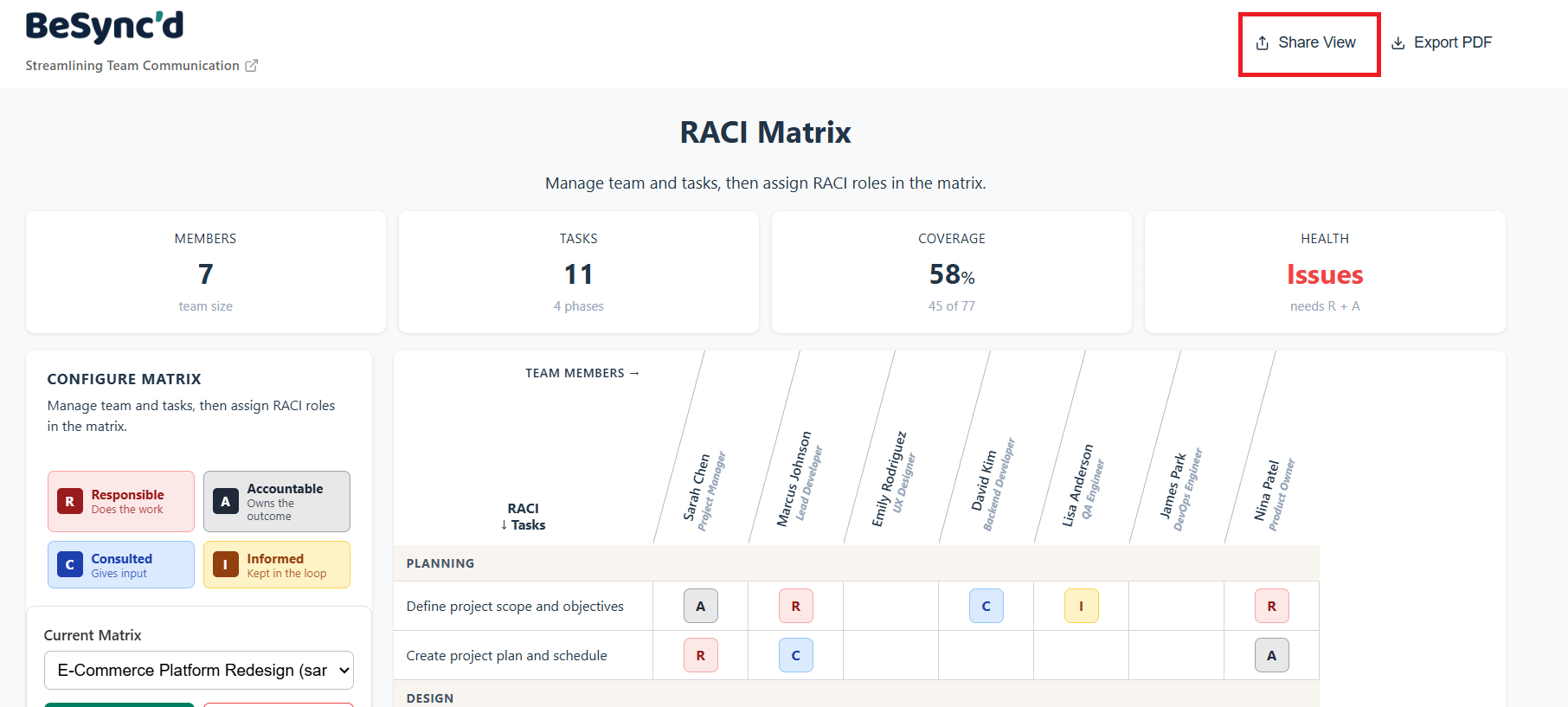Click Emily Rodriguez's empty cell for Create project plan

(891, 656)
